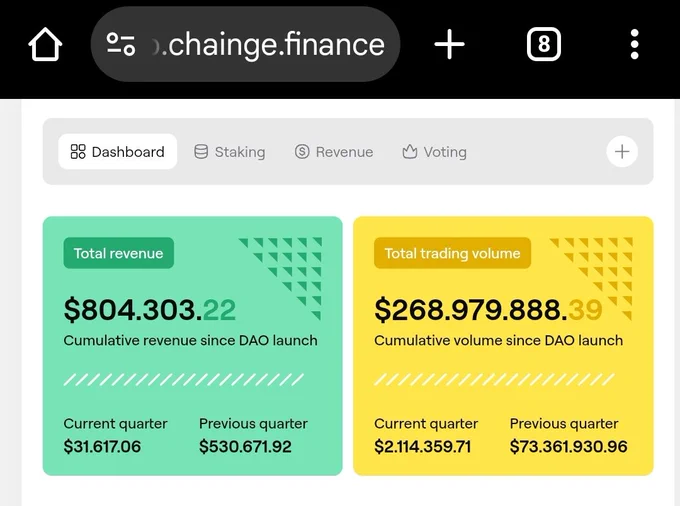Open the tab switcher showing 8

pyautogui.click(x=544, y=44)
